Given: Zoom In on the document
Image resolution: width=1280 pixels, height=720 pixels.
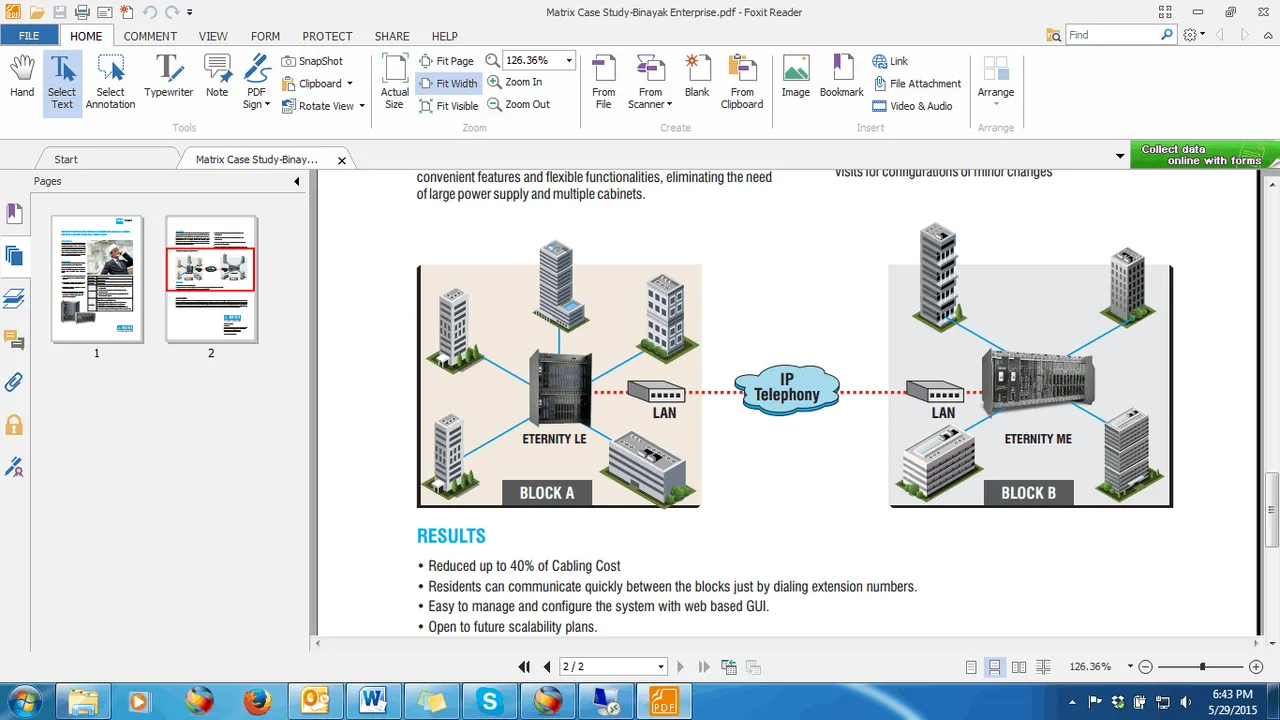Looking at the screenshot, I should coord(514,82).
